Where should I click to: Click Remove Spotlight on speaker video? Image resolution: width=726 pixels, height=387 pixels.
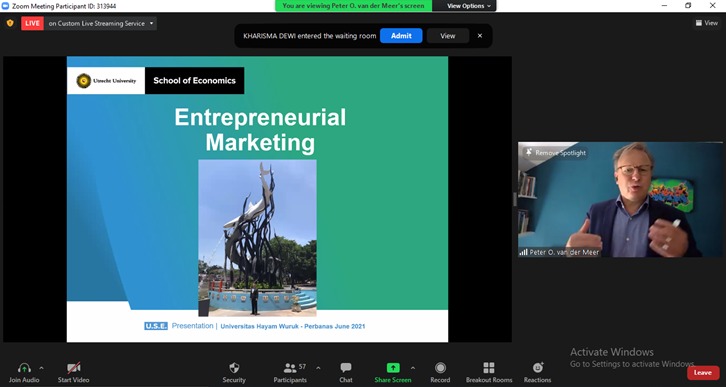click(x=556, y=153)
